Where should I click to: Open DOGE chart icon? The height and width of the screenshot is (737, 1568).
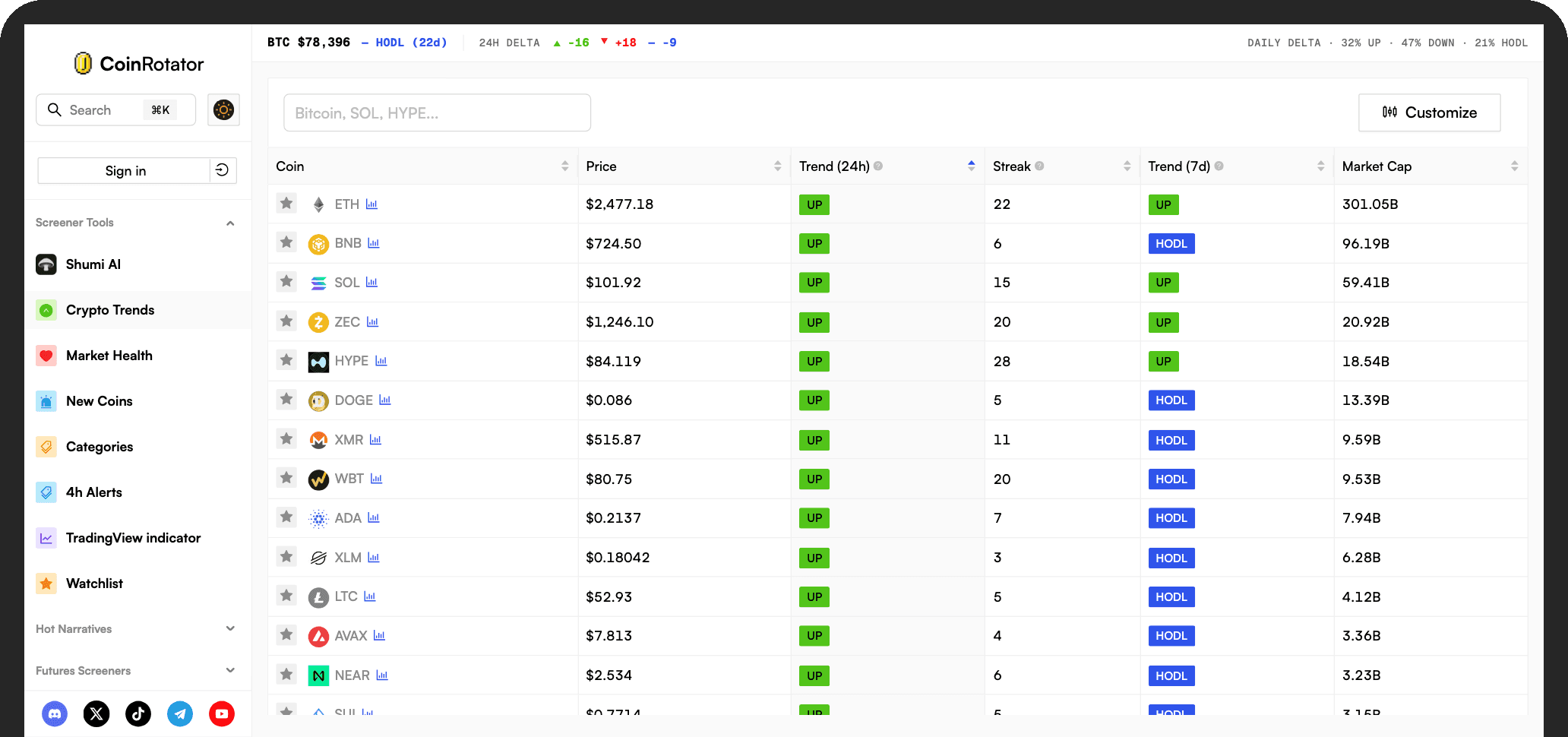[x=385, y=400]
